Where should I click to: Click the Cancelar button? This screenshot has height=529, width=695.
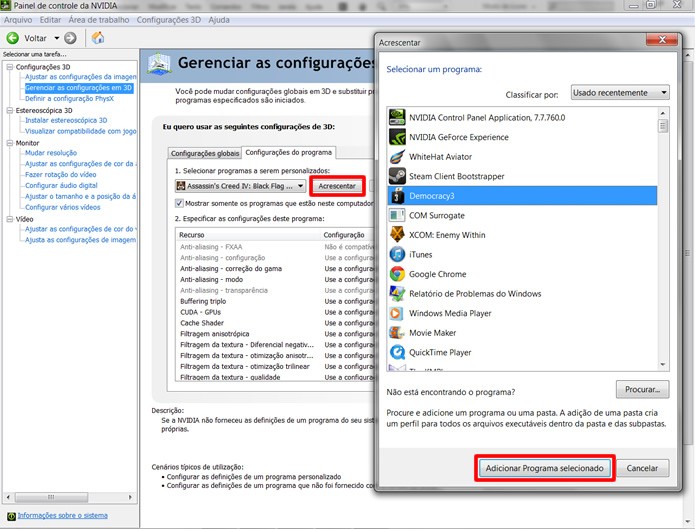[642, 468]
